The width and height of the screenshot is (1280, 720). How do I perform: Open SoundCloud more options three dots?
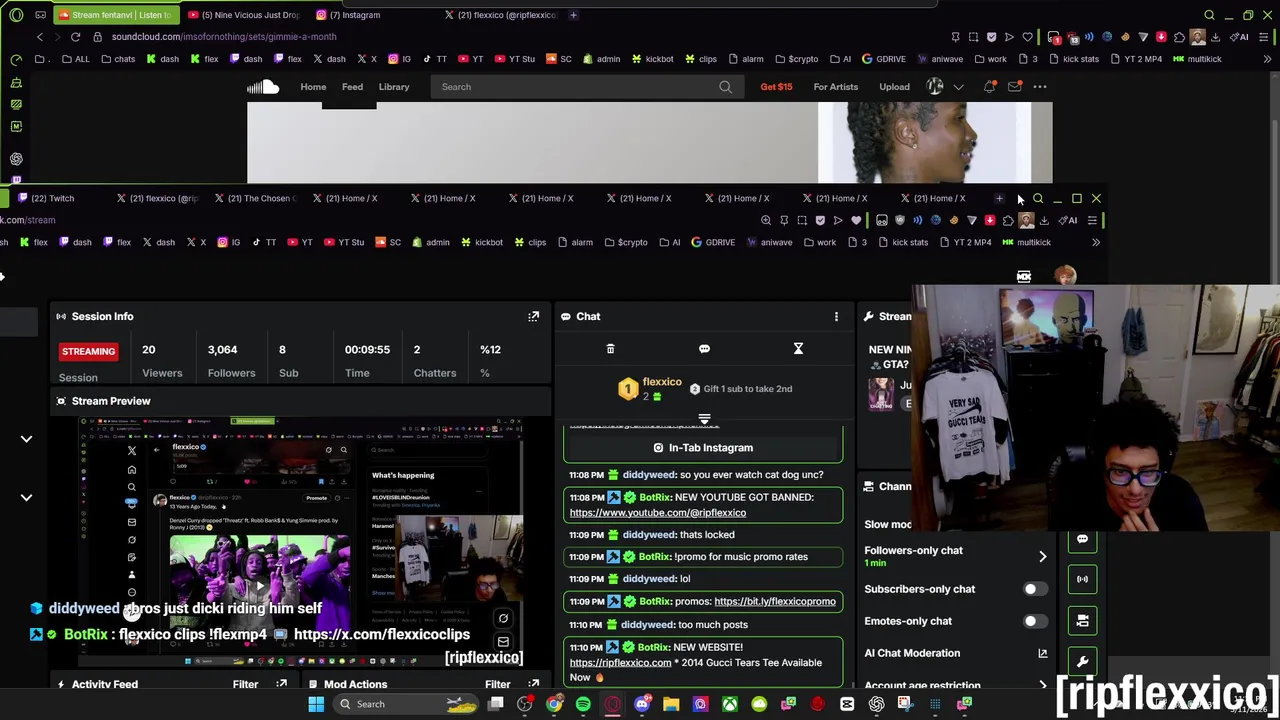tap(1040, 87)
